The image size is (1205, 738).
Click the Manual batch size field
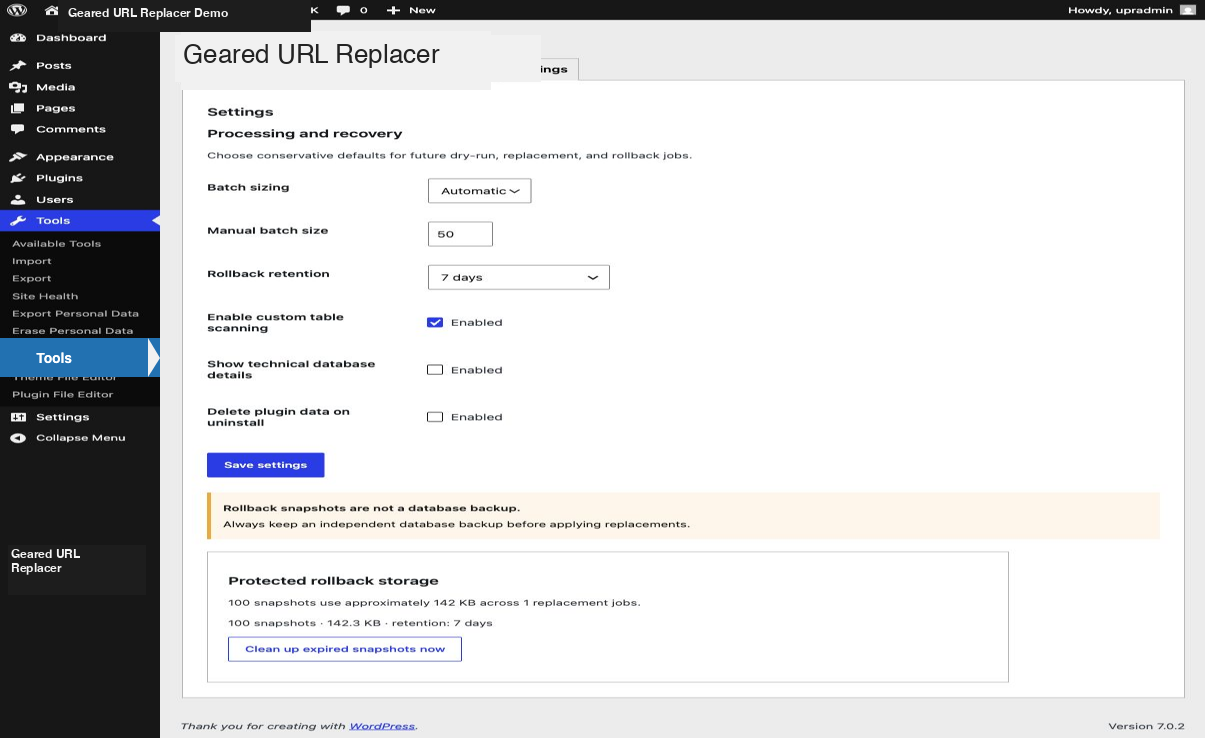[460, 234]
